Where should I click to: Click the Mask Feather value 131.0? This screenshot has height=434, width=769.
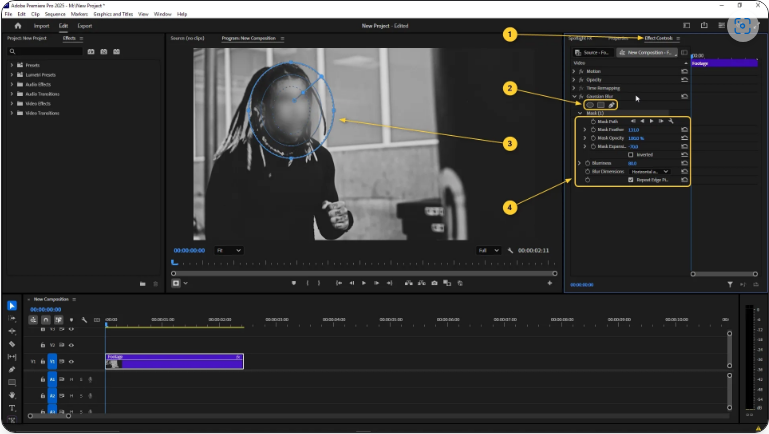(634, 130)
